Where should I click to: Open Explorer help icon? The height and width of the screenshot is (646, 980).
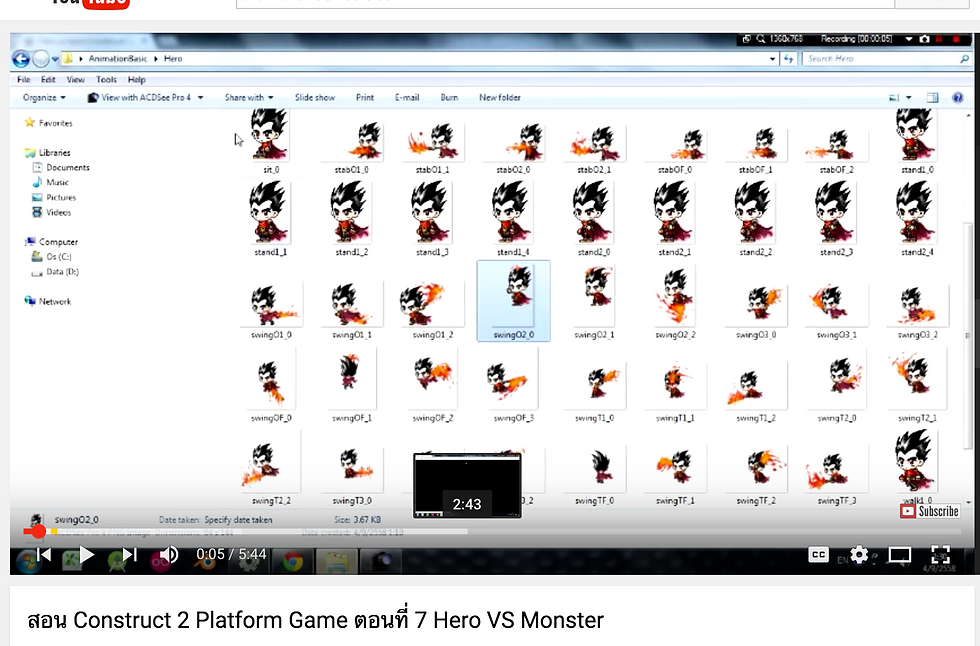(x=958, y=97)
